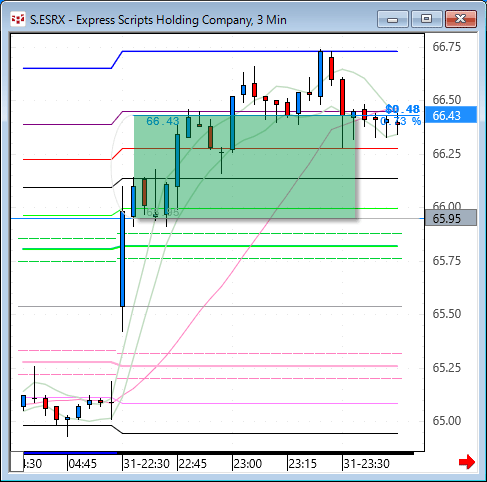This screenshot has height=482, width=487.
Task: Maximize the S.ESRX chart window
Action: (426, 19)
